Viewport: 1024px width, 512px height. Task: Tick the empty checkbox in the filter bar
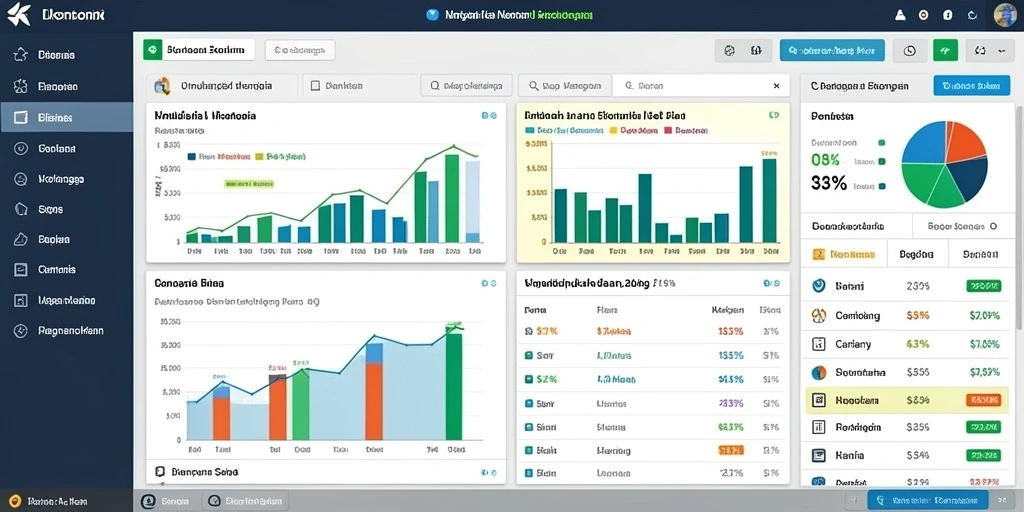coord(315,86)
